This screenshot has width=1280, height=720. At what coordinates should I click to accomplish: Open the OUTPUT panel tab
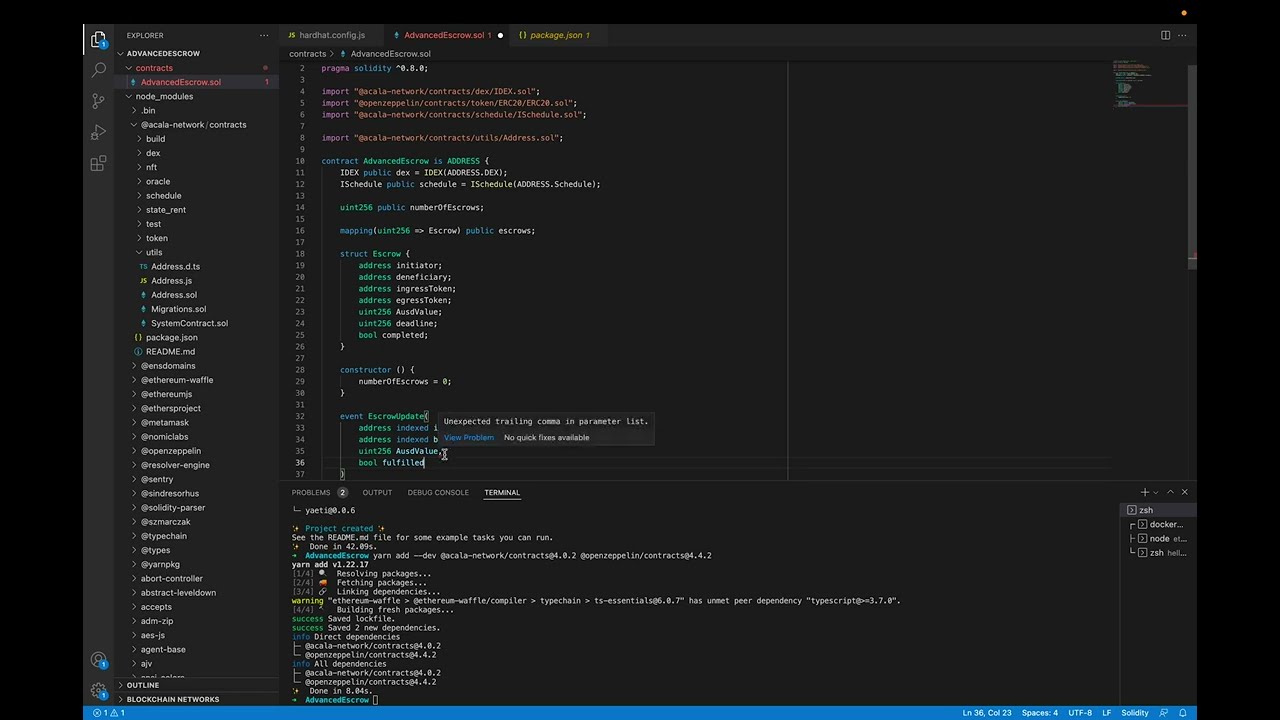pyautogui.click(x=377, y=492)
